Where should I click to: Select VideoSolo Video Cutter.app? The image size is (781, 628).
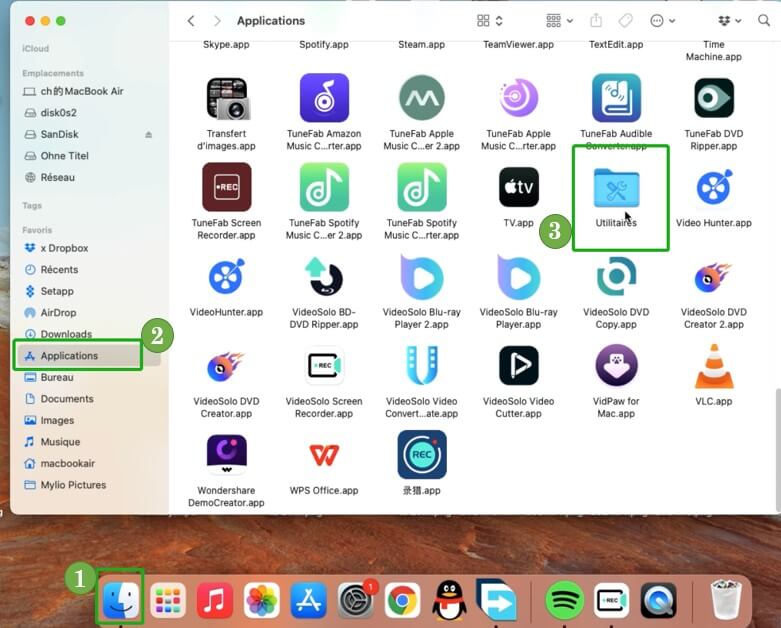click(x=519, y=366)
